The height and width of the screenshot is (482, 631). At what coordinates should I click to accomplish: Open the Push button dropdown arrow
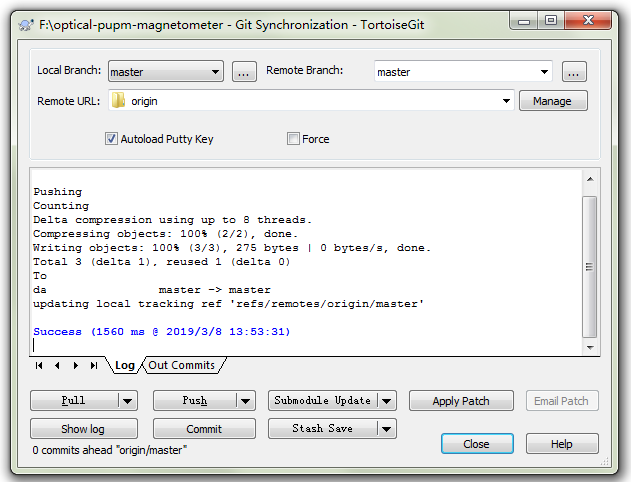tap(245, 401)
